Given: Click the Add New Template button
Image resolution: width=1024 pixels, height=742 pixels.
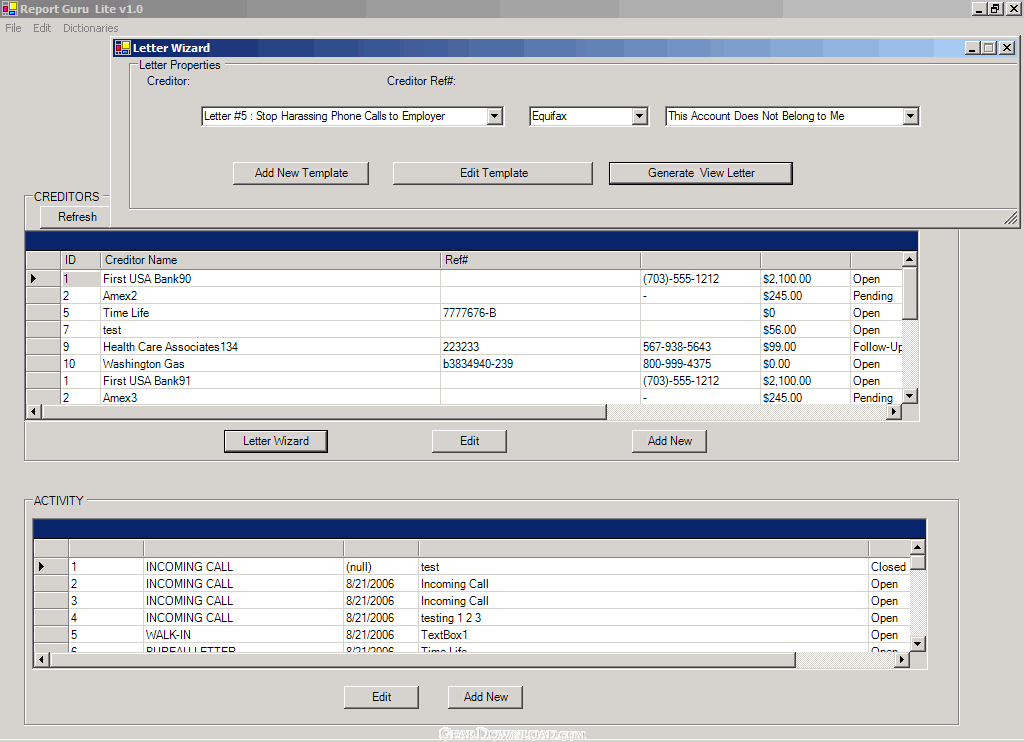Looking at the screenshot, I should 301,173.
